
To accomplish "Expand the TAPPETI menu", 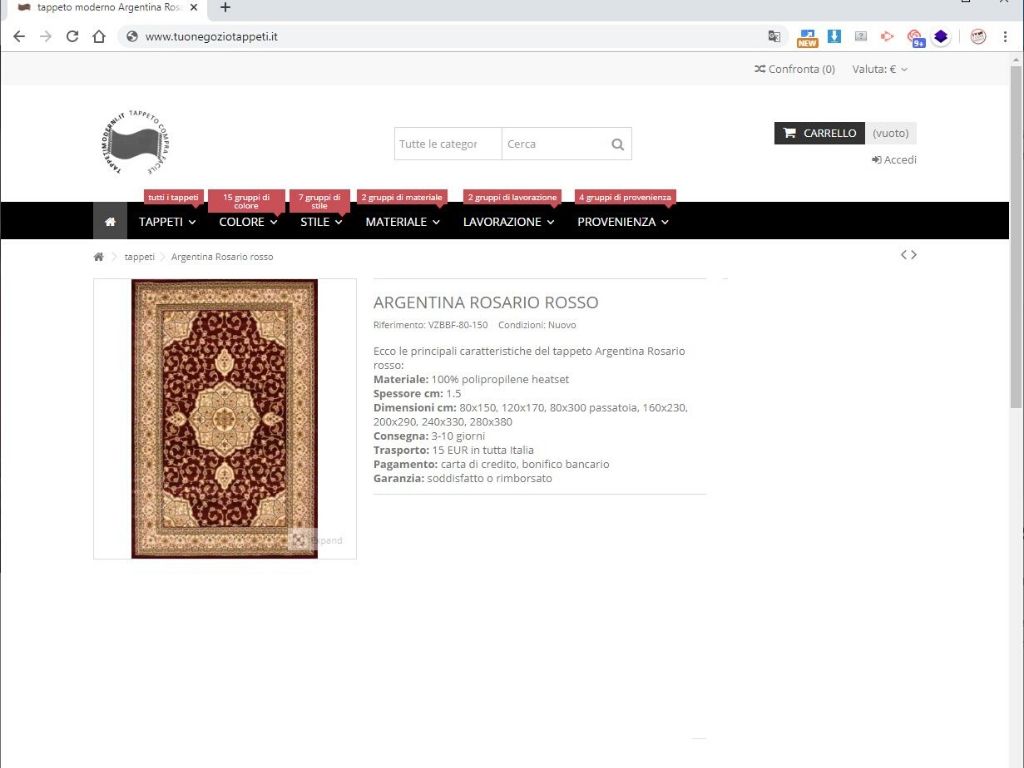I will 167,222.
